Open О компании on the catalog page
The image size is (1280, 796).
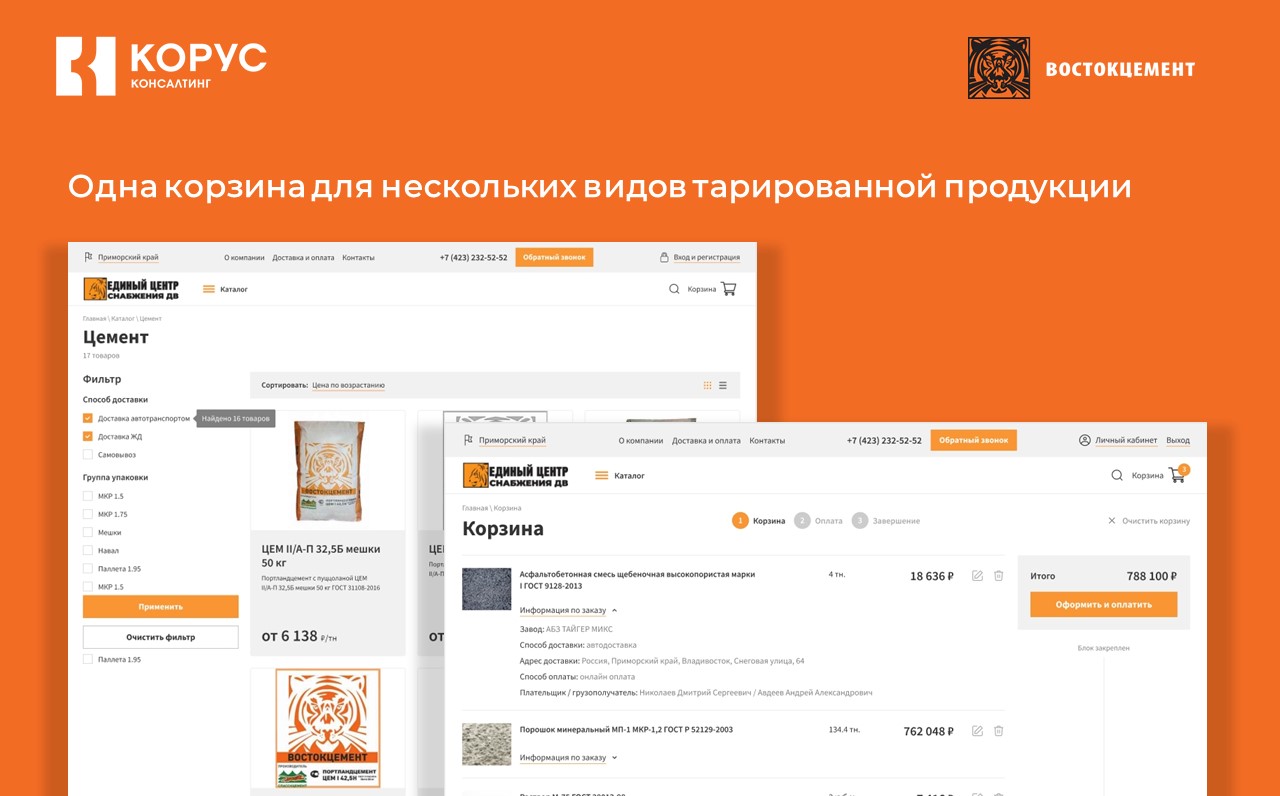pyautogui.click(x=244, y=257)
